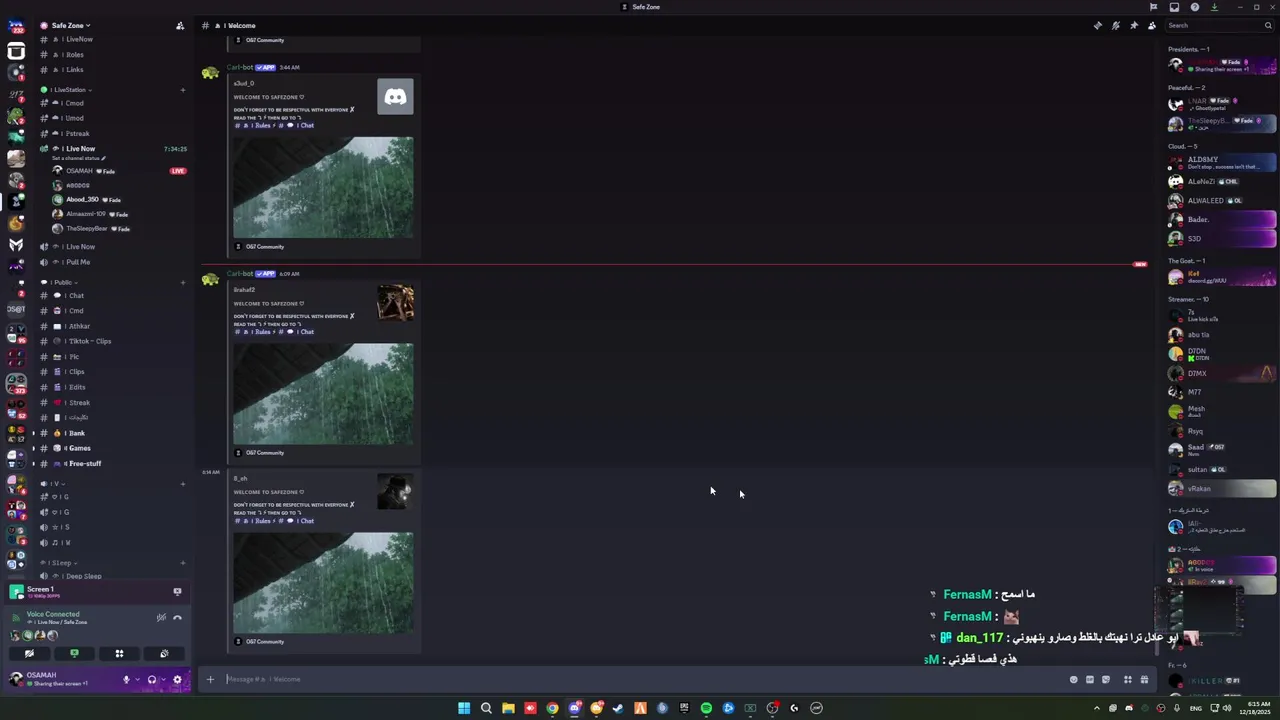1280x720 pixels.
Task: Open the microphone input options arrow
Action: tap(137, 680)
